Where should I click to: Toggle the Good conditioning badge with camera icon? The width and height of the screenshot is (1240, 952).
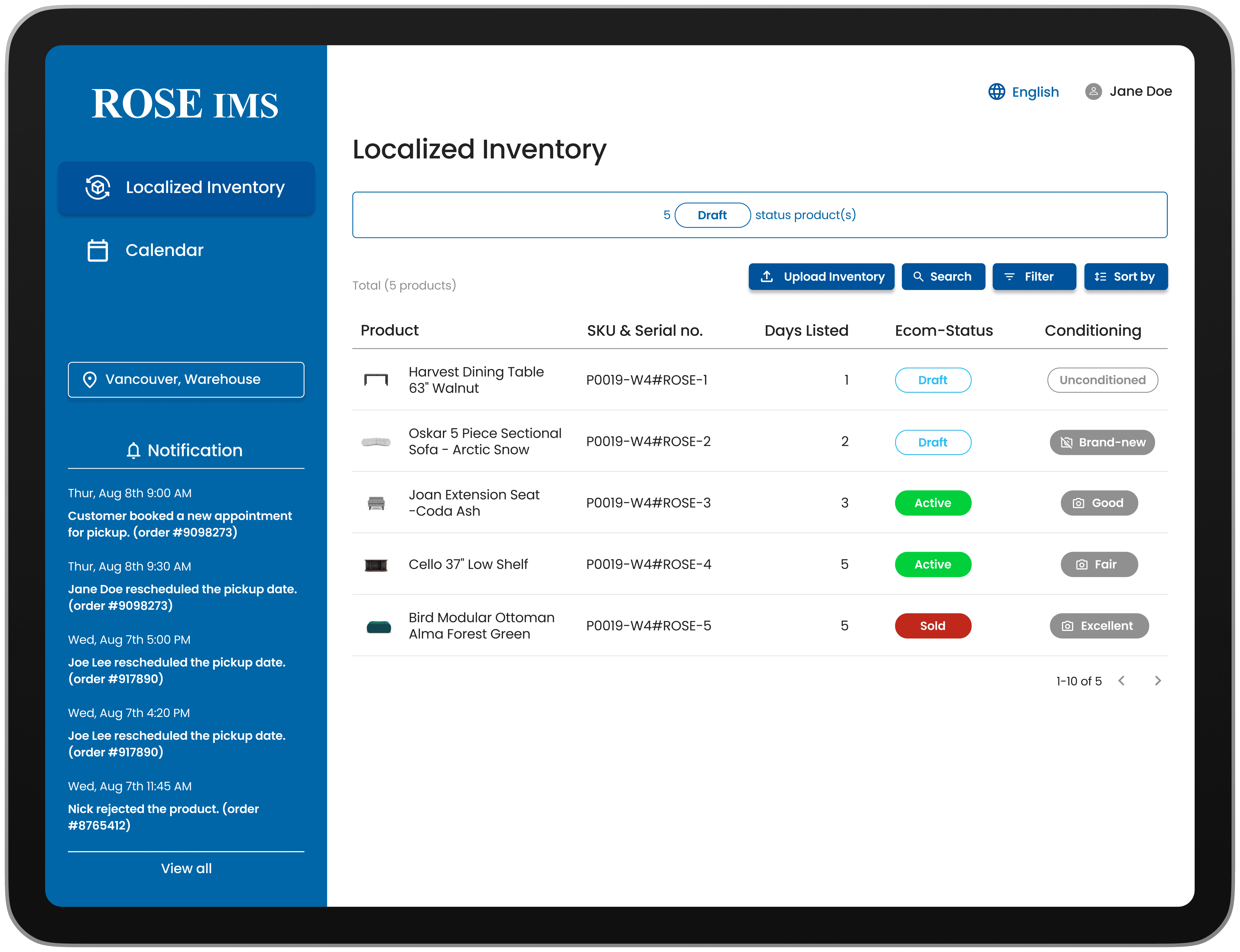point(1099,503)
